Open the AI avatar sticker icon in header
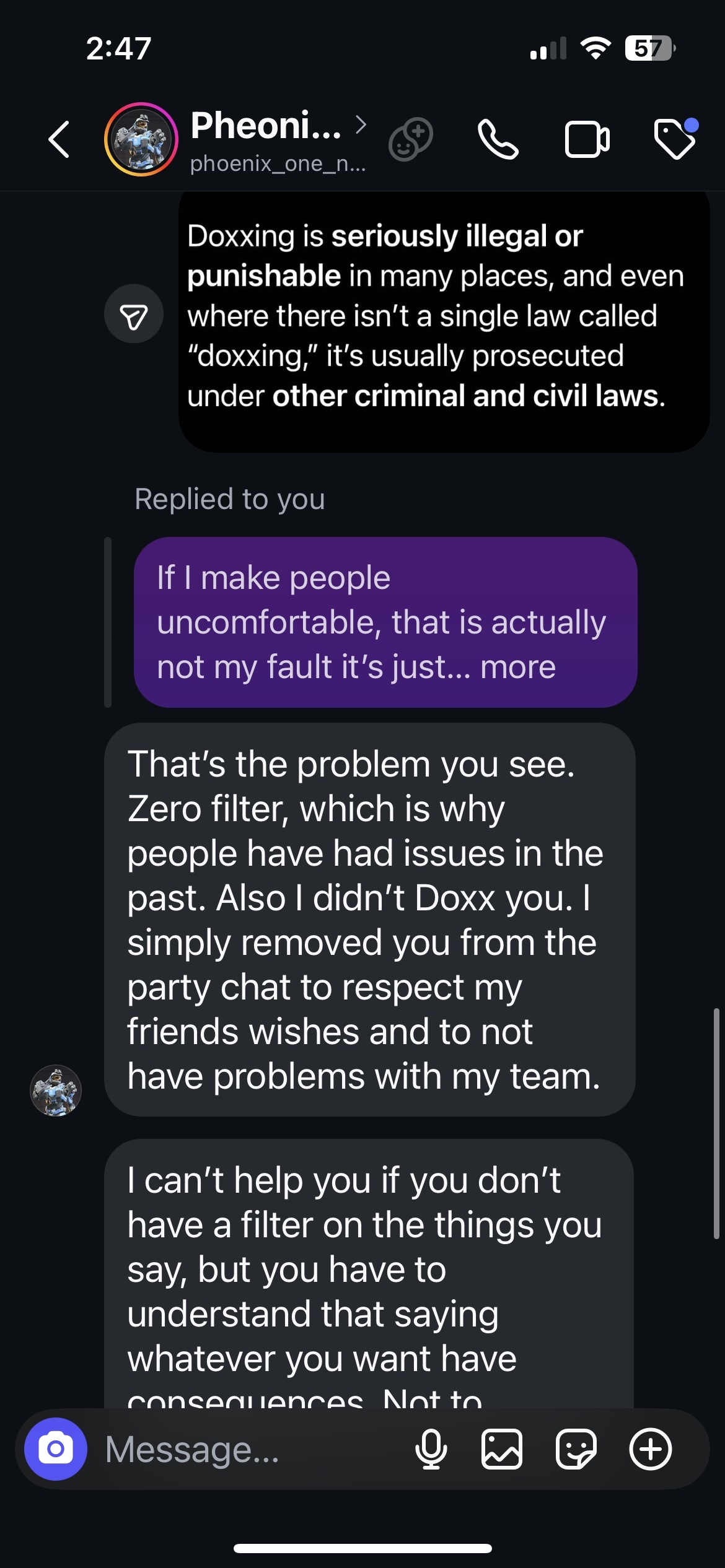Viewport: 725px width, 1568px height. click(410, 139)
